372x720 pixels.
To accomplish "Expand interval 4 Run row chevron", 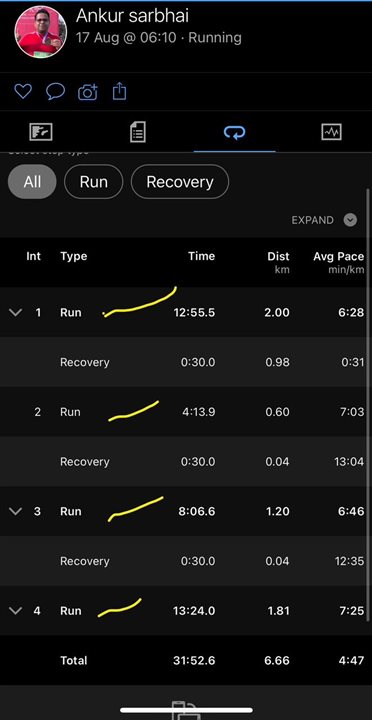I will point(16,611).
